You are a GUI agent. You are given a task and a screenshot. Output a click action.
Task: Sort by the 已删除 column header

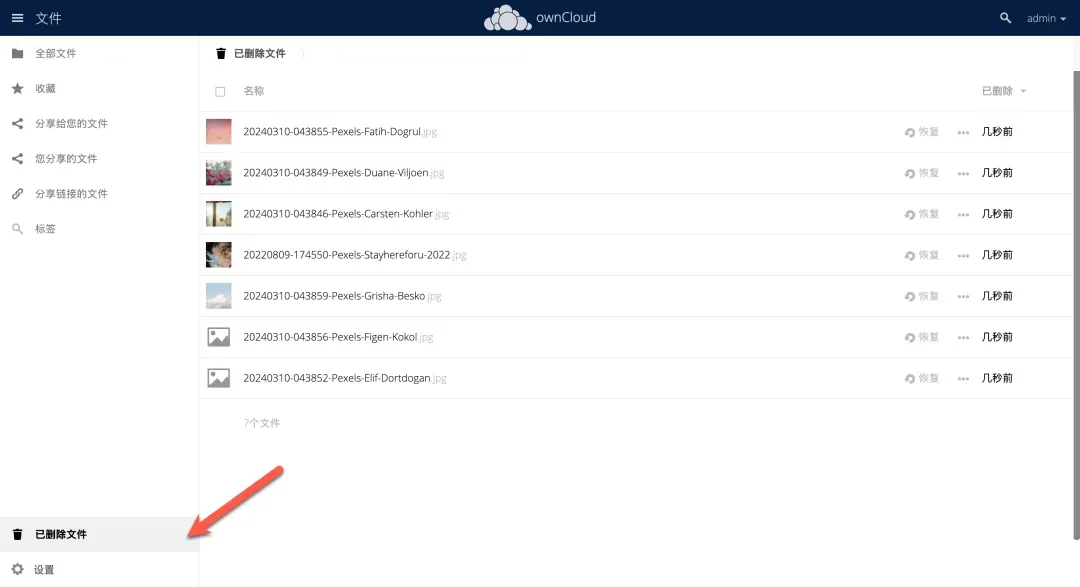[x=997, y=91]
